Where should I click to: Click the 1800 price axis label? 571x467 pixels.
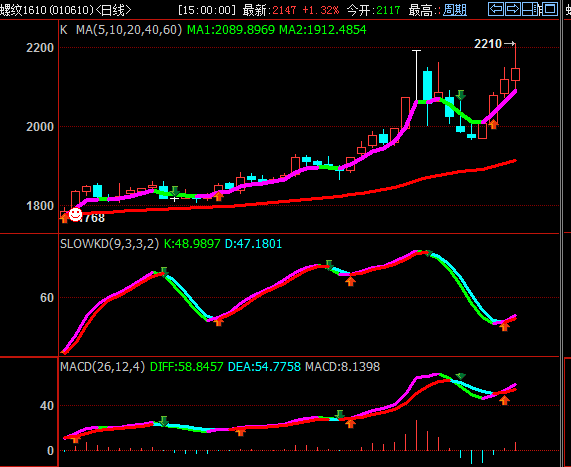click(x=40, y=206)
